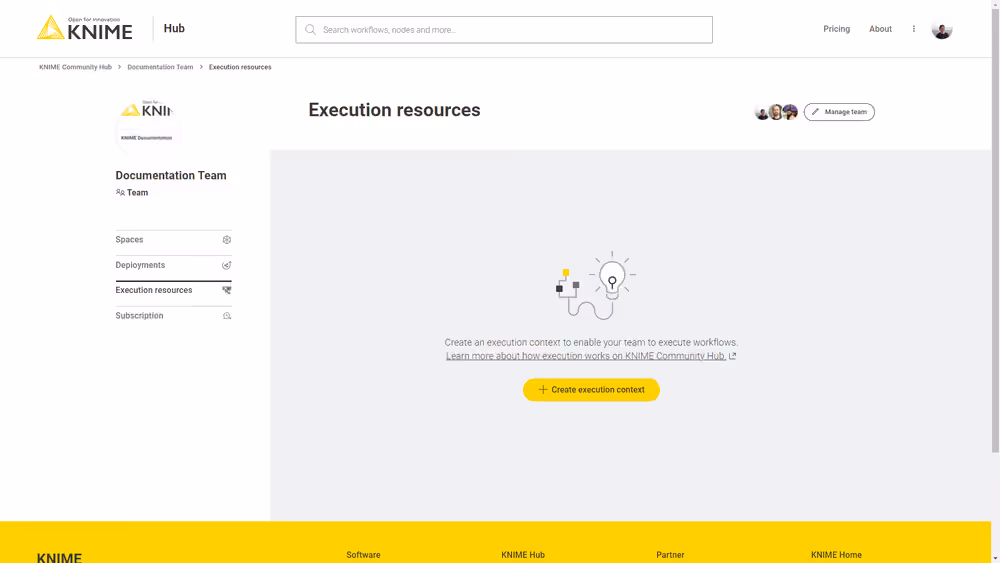The height and width of the screenshot is (563, 1000).
Task: Click the first team member avatar
Action: pos(761,112)
